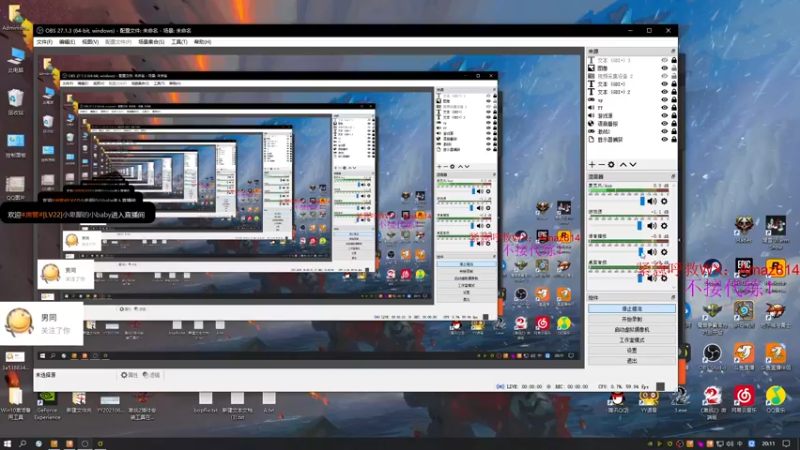Viewport: 800px width, 450px height.
Task: Remove the selected source with the minus icon
Action: [601, 165]
